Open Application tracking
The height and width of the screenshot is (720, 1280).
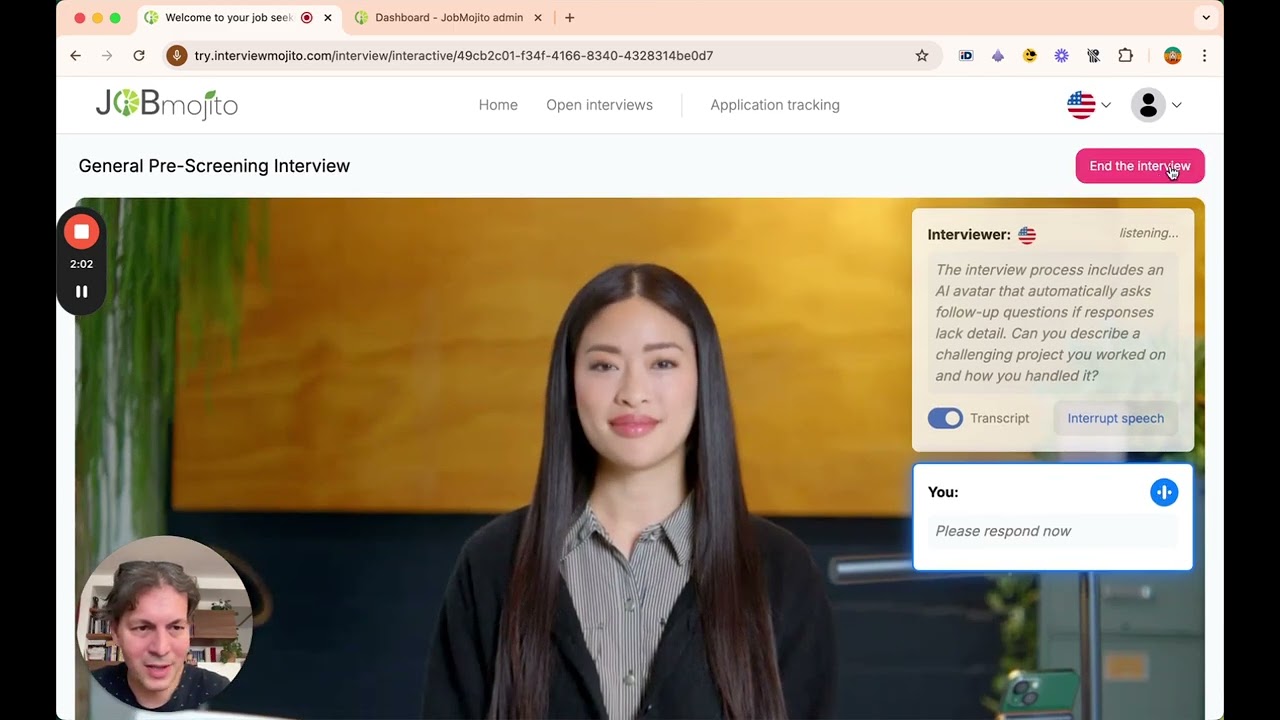coord(775,105)
